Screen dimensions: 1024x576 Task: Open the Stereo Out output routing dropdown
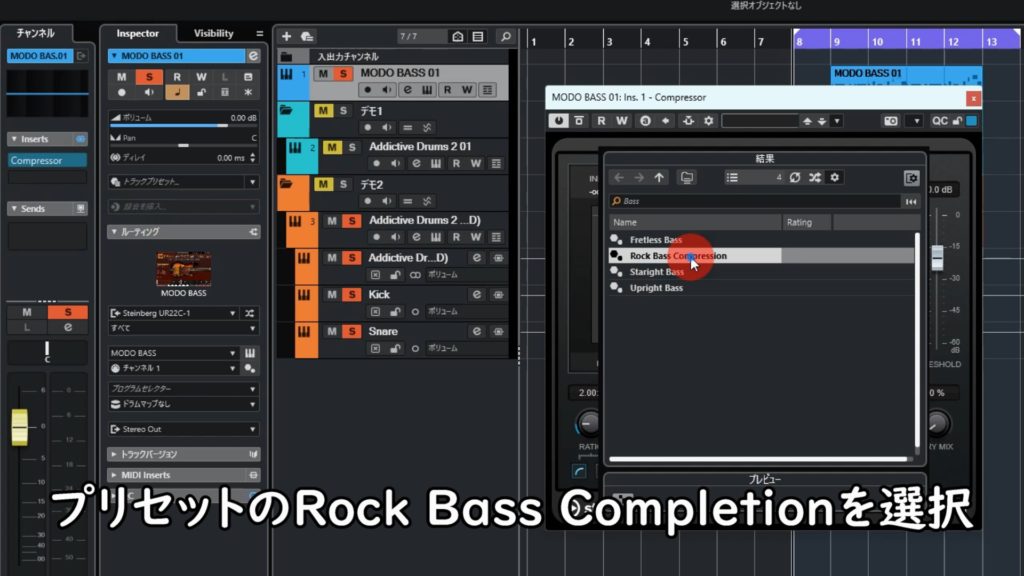click(x=182, y=429)
